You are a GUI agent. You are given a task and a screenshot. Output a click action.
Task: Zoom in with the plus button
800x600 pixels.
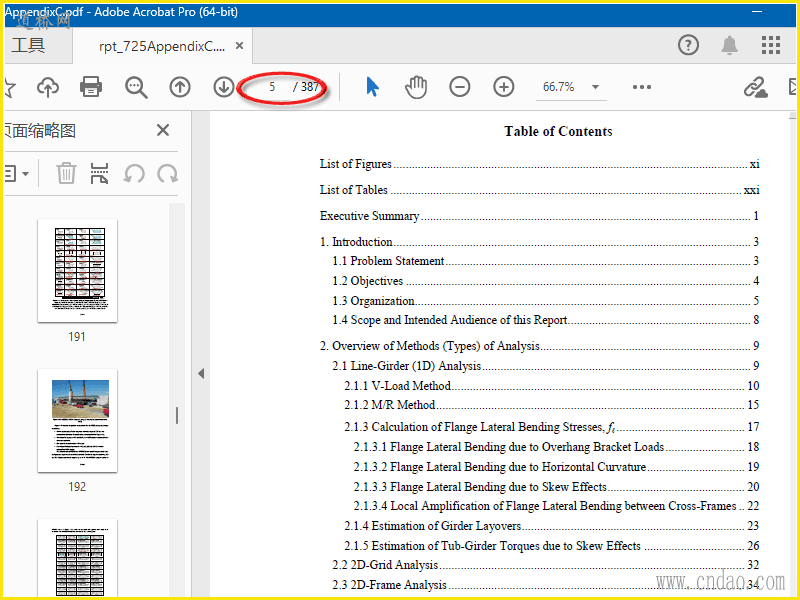pyautogui.click(x=504, y=87)
